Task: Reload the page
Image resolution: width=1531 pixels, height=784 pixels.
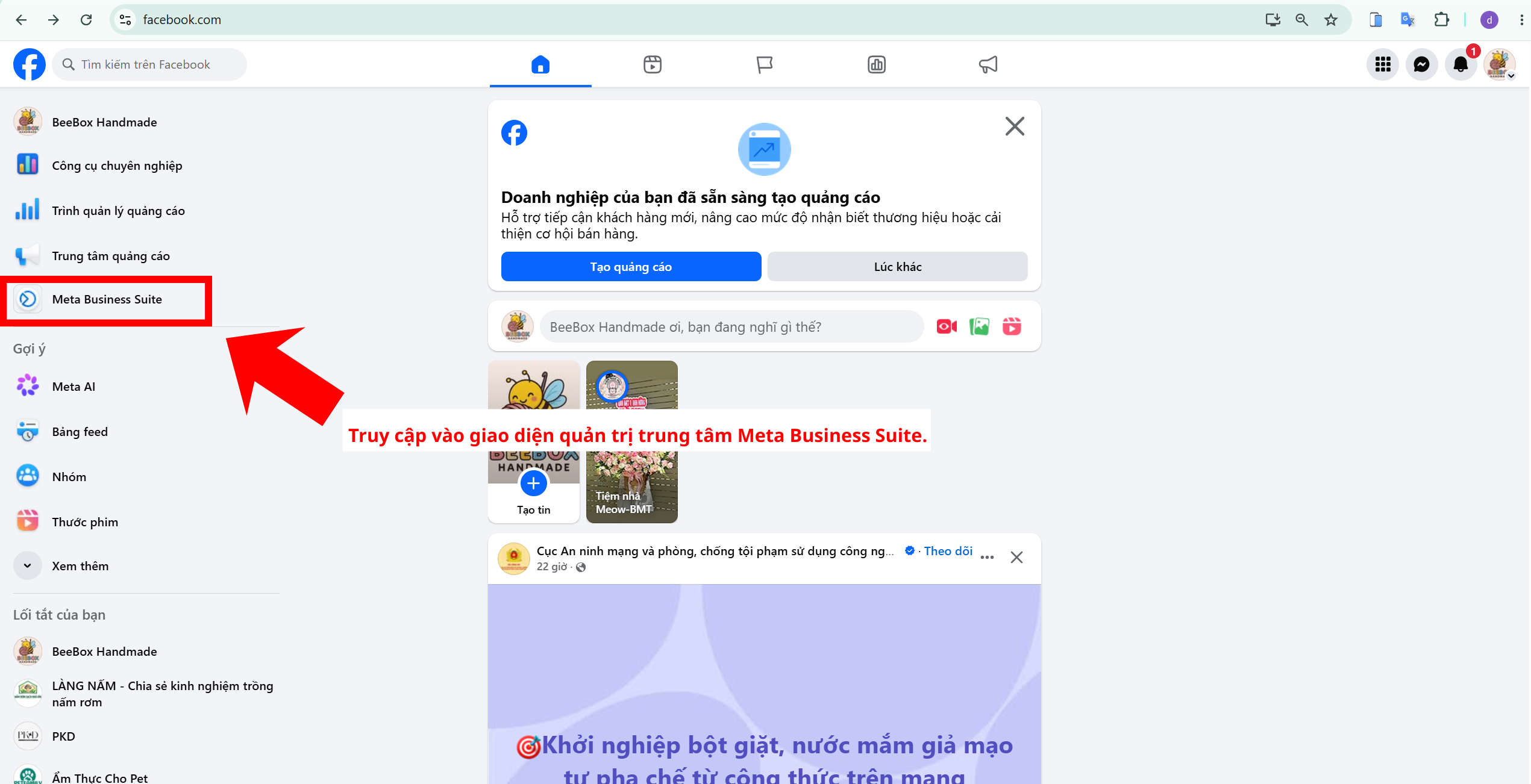Action: (86, 20)
